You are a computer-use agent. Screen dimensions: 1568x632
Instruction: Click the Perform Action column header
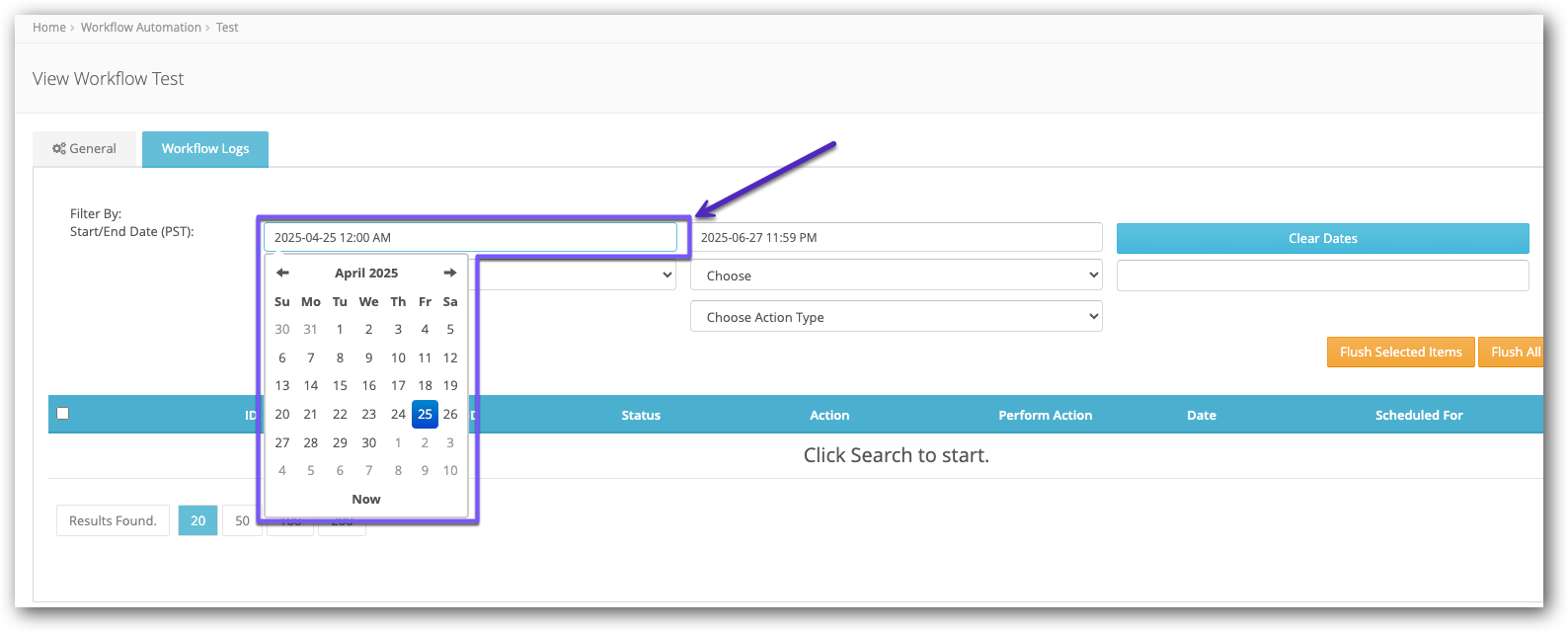click(1045, 415)
